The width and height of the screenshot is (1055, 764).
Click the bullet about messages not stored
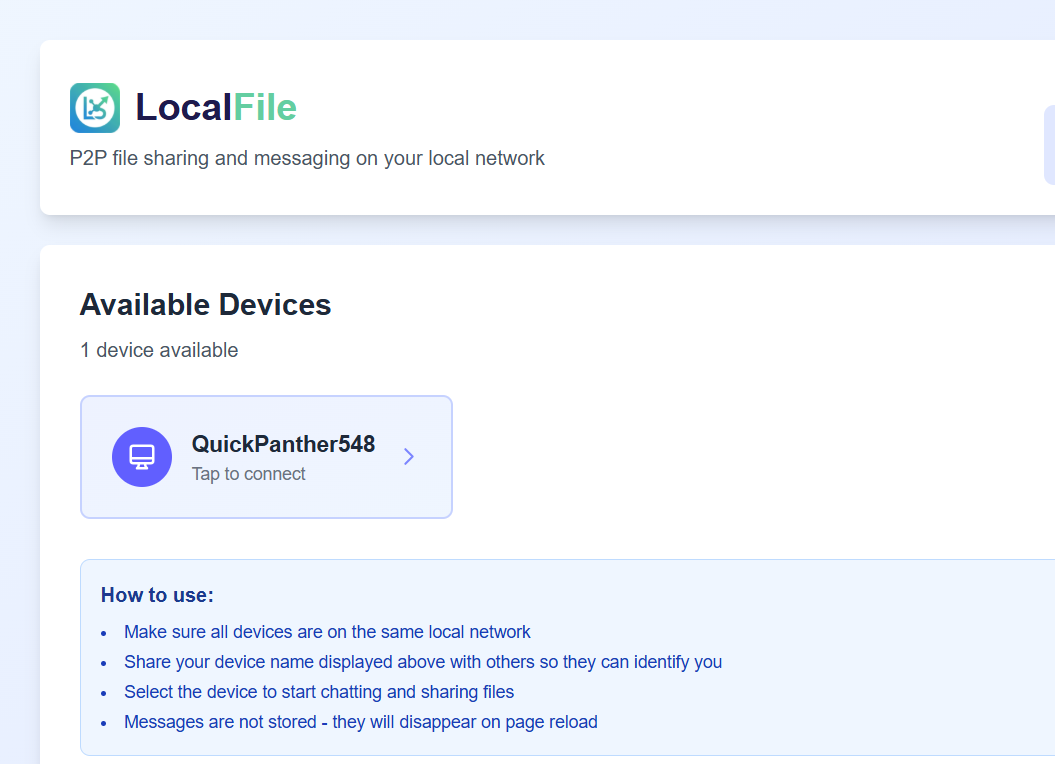tap(360, 721)
